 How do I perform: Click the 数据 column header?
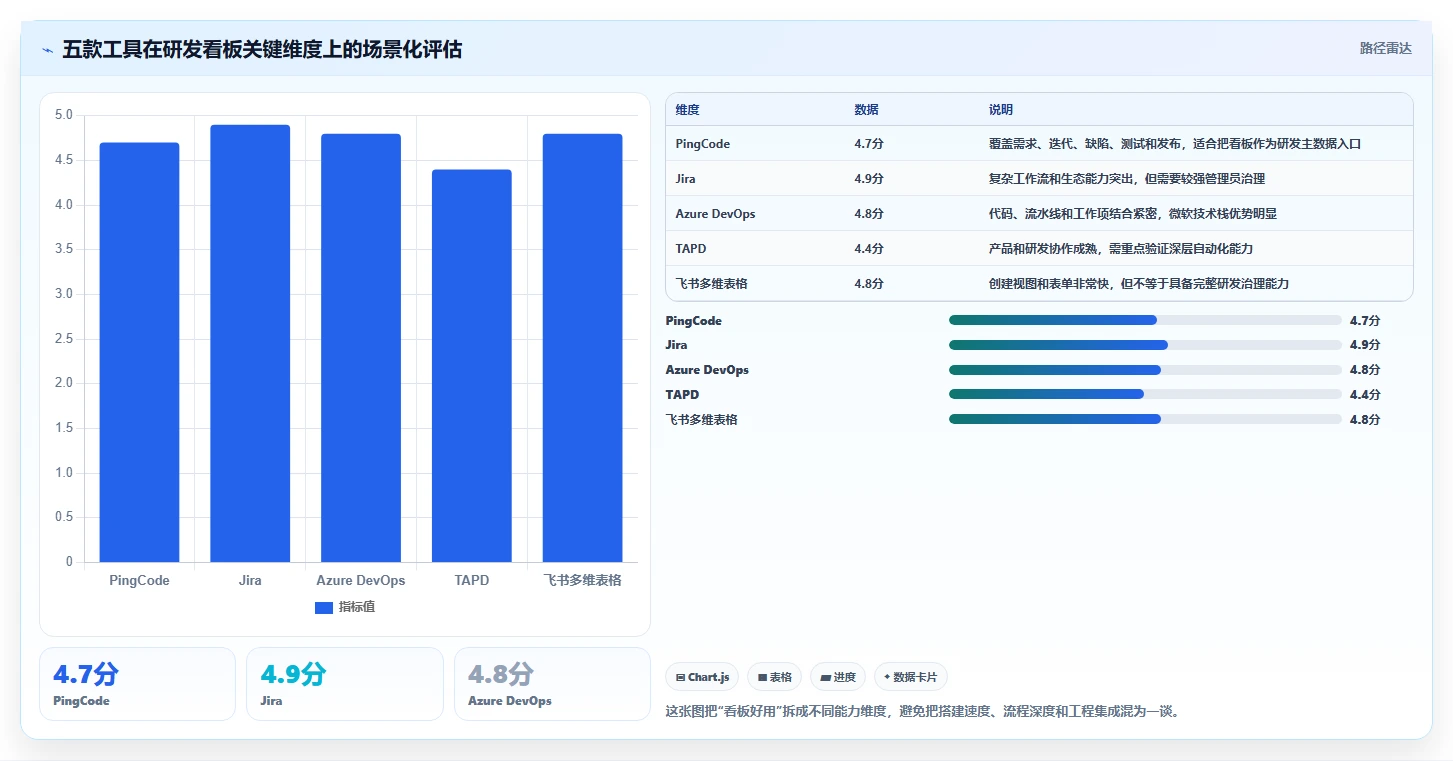point(866,110)
